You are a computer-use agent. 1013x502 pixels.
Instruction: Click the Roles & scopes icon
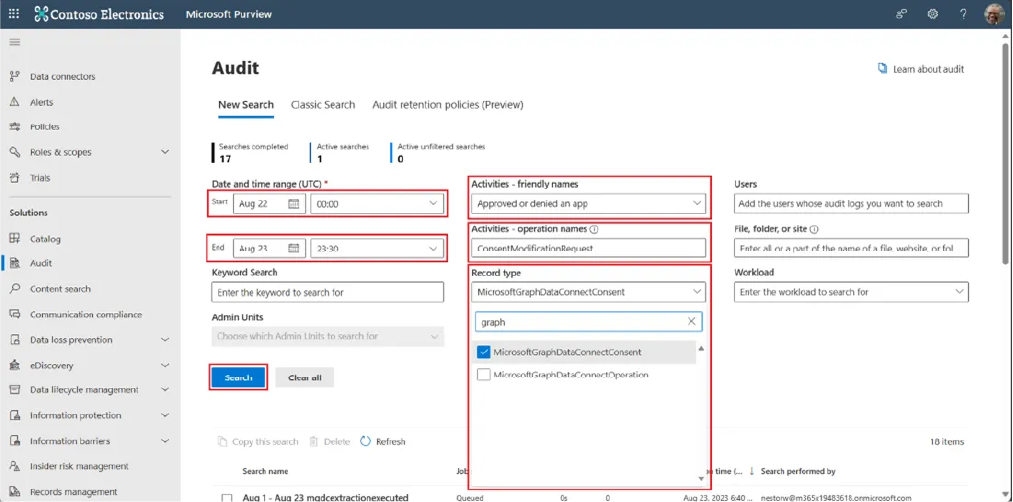pos(15,152)
